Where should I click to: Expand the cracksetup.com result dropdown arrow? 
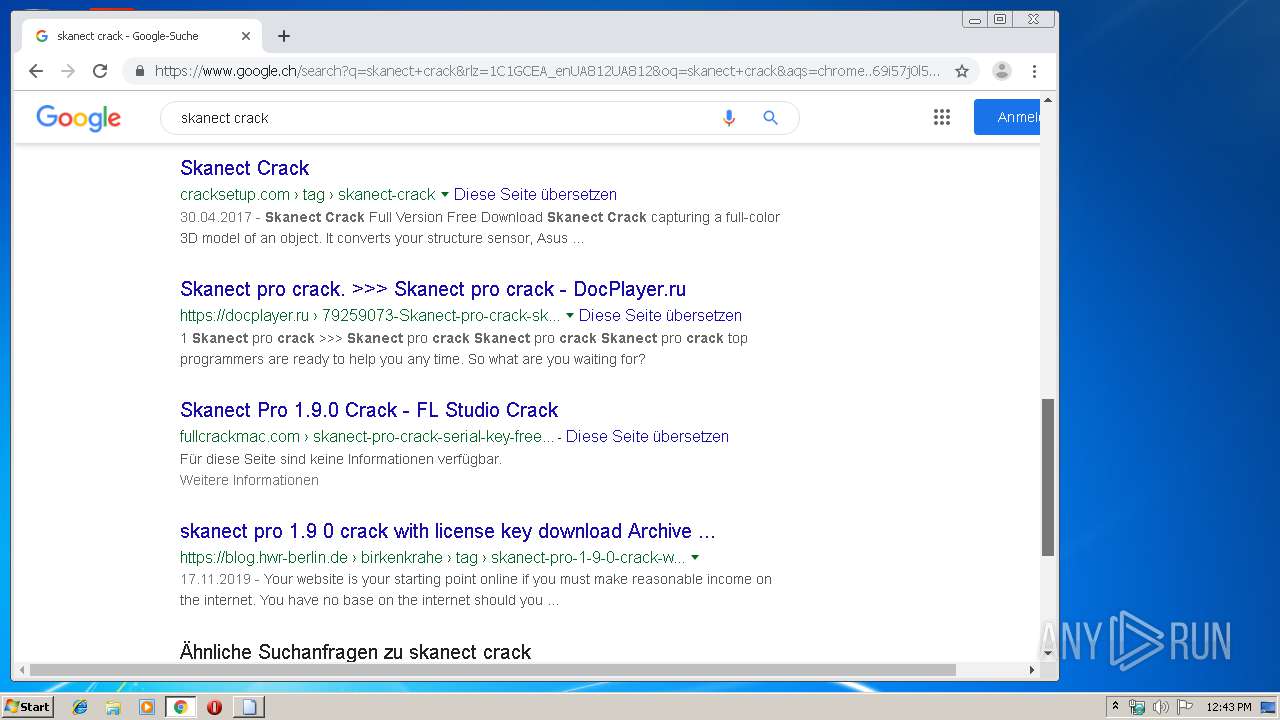tap(445, 195)
